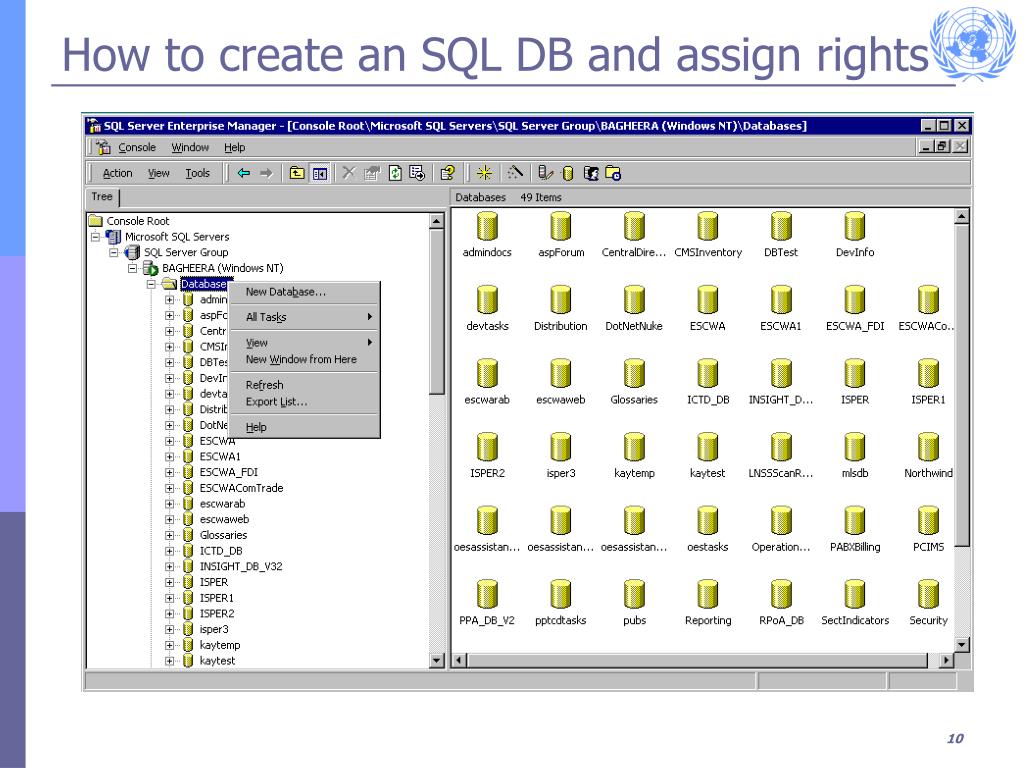Select the admindocs database icon
The width and height of the screenshot is (1024, 768).
tap(487, 227)
